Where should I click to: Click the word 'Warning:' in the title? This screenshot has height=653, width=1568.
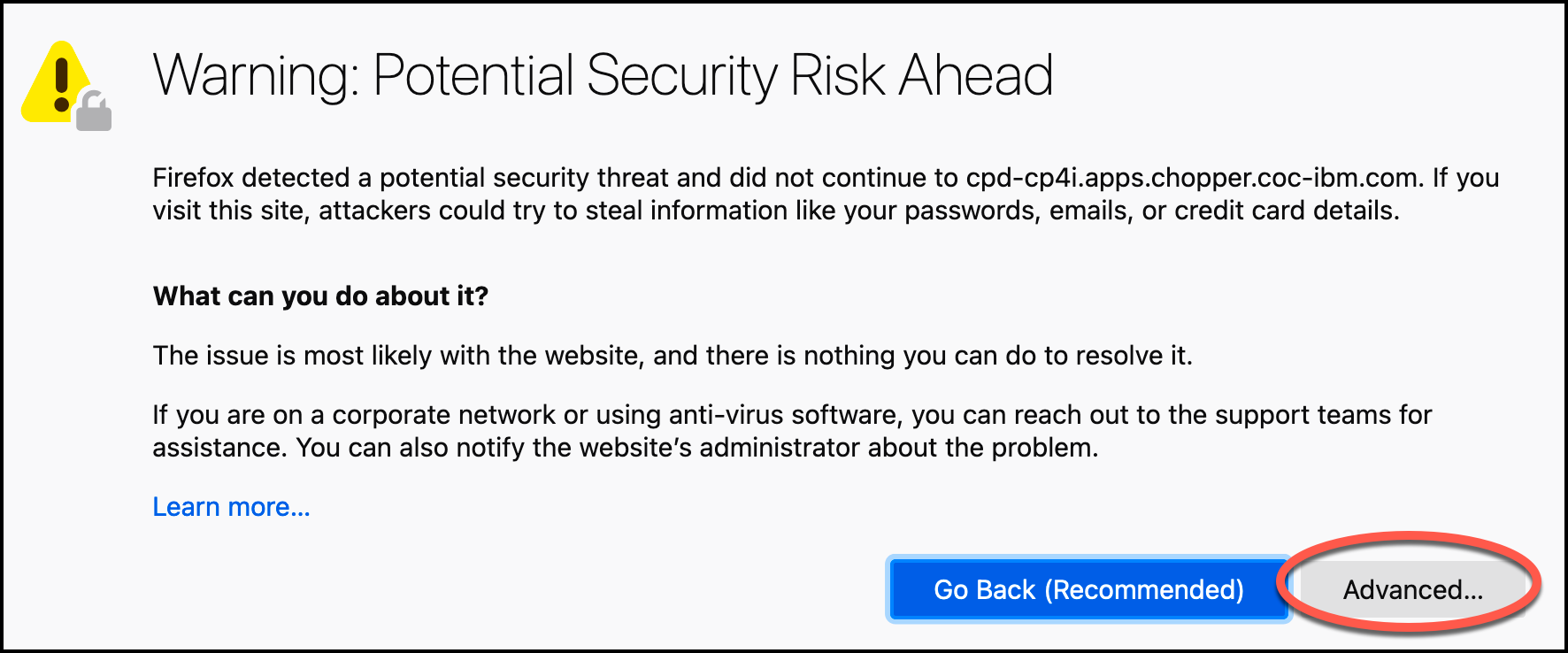[x=255, y=75]
